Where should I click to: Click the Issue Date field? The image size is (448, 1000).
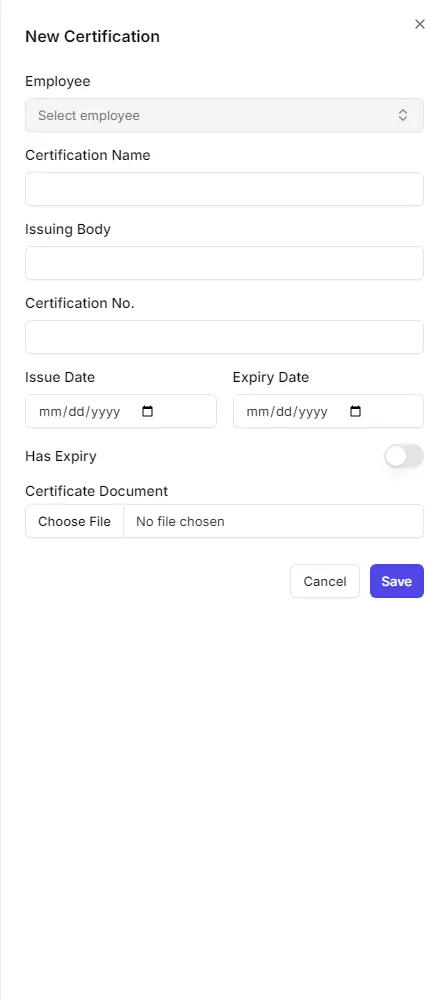click(x=121, y=411)
